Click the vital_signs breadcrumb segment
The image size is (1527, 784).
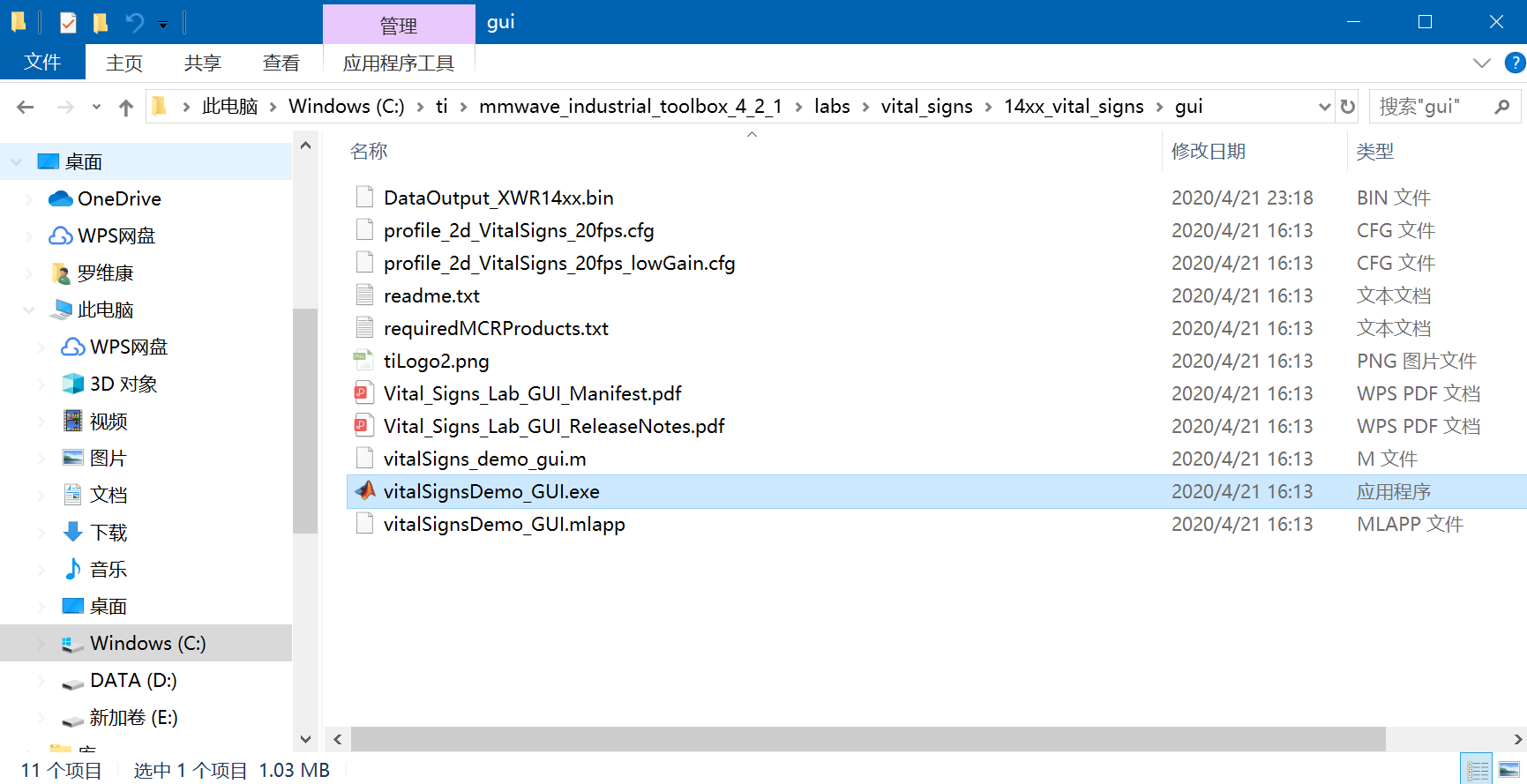click(x=927, y=107)
